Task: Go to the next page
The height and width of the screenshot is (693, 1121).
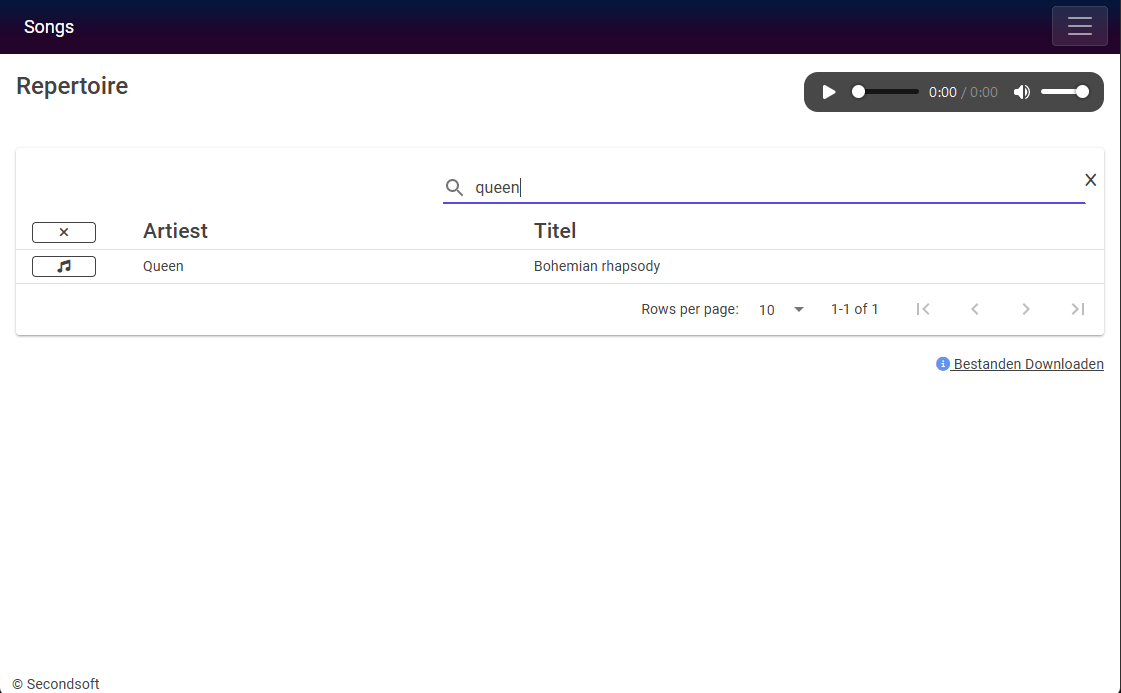Action: [x=1026, y=309]
